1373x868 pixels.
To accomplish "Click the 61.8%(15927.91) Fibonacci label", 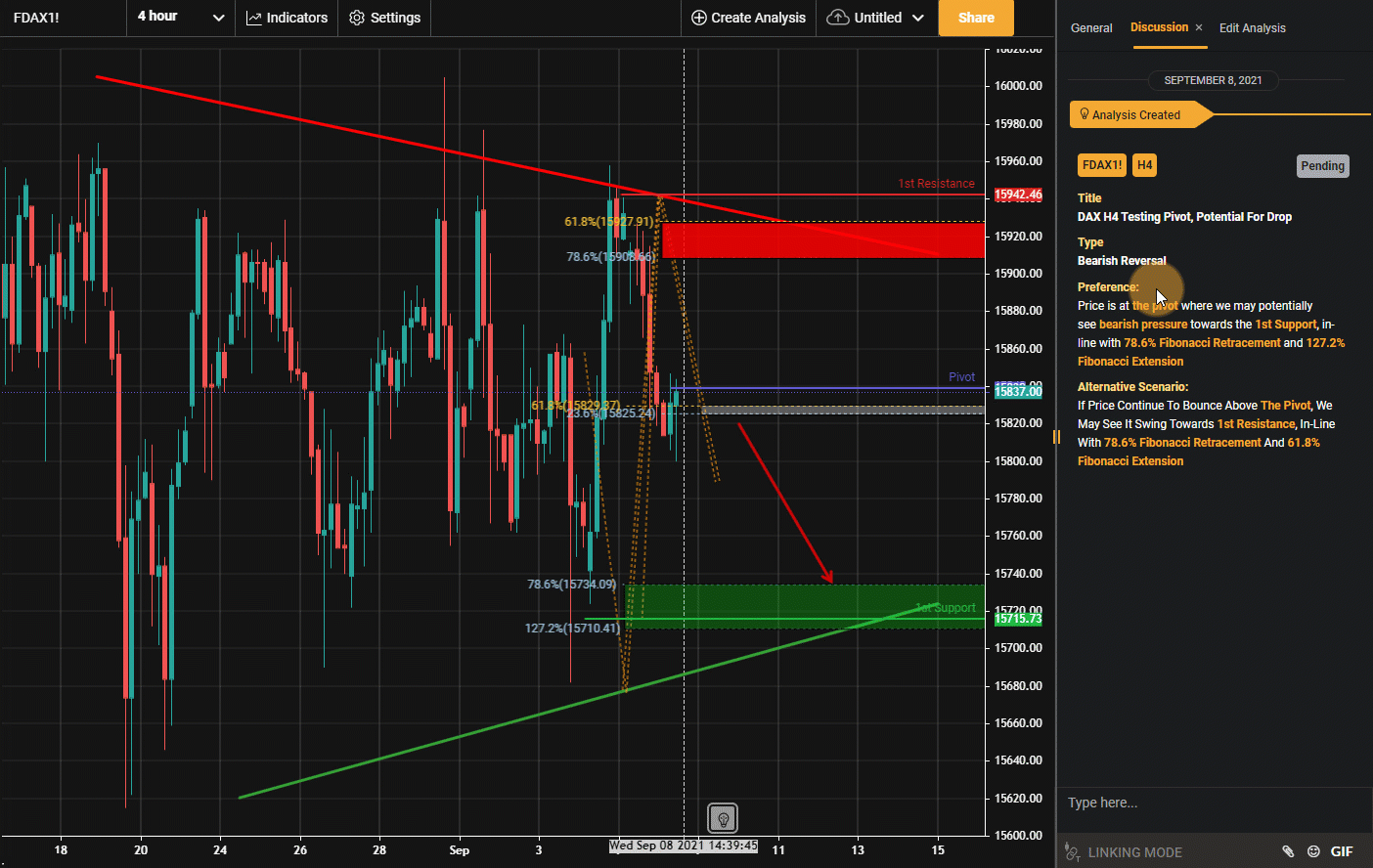I will click(x=608, y=222).
